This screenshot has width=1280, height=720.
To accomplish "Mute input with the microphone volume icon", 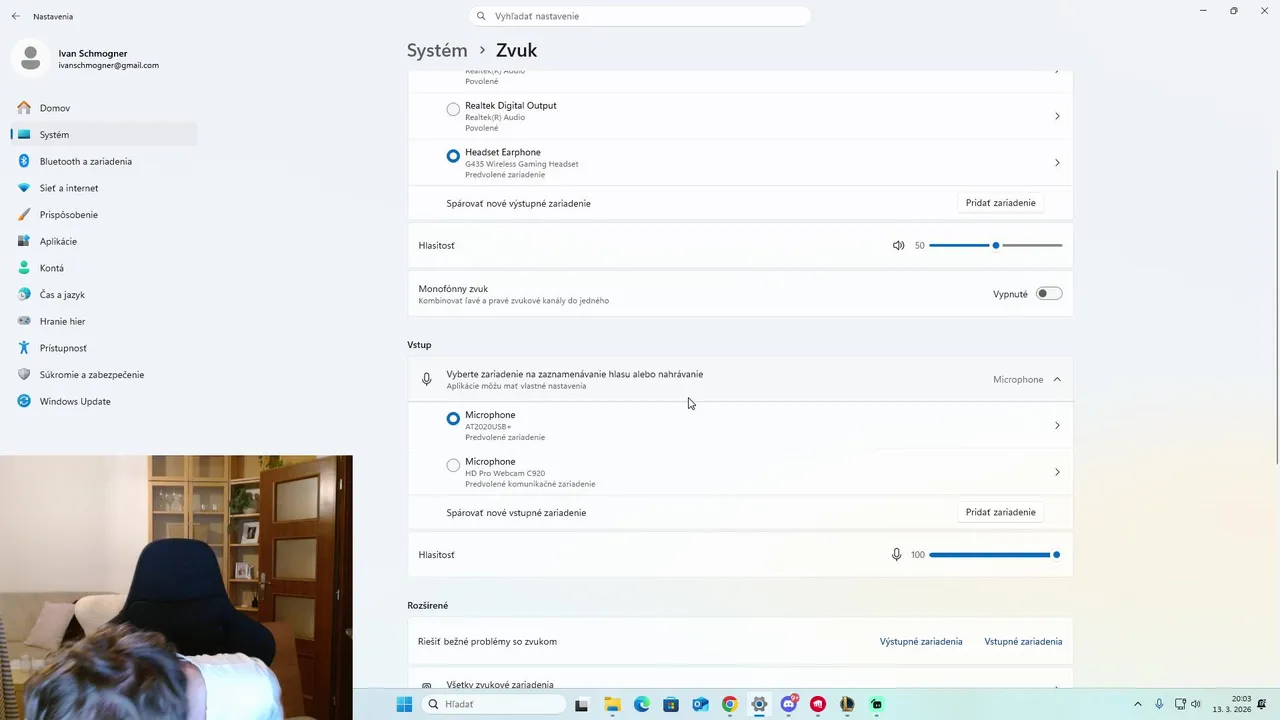I will (x=896, y=554).
